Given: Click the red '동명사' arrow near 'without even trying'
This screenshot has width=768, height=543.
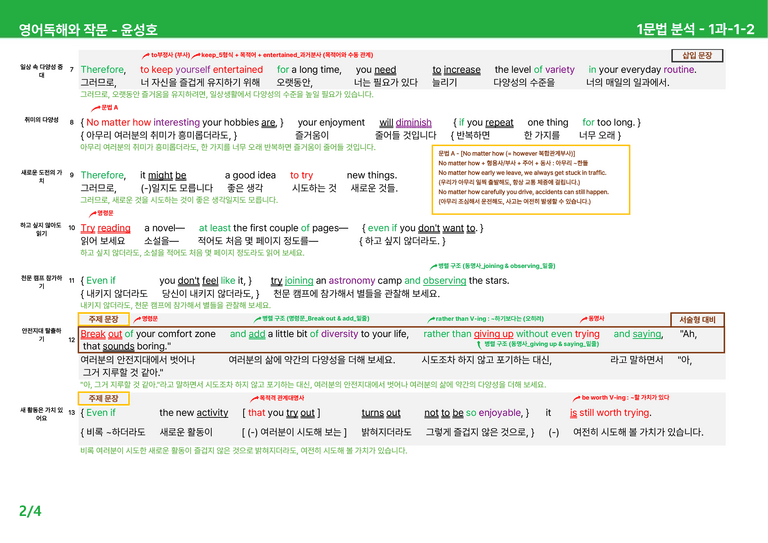Looking at the screenshot, I should pyautogui.click(x=584, y=319).
